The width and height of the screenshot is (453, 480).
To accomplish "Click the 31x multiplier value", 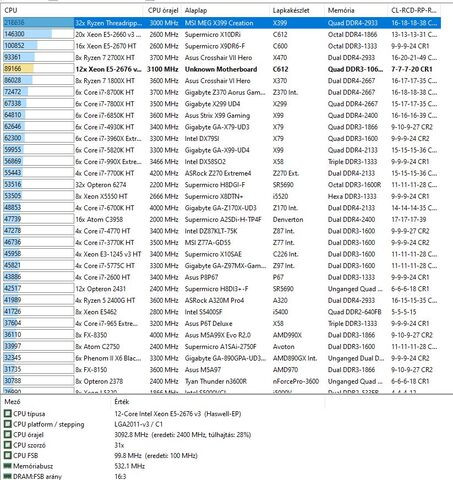I will [119, 445].
